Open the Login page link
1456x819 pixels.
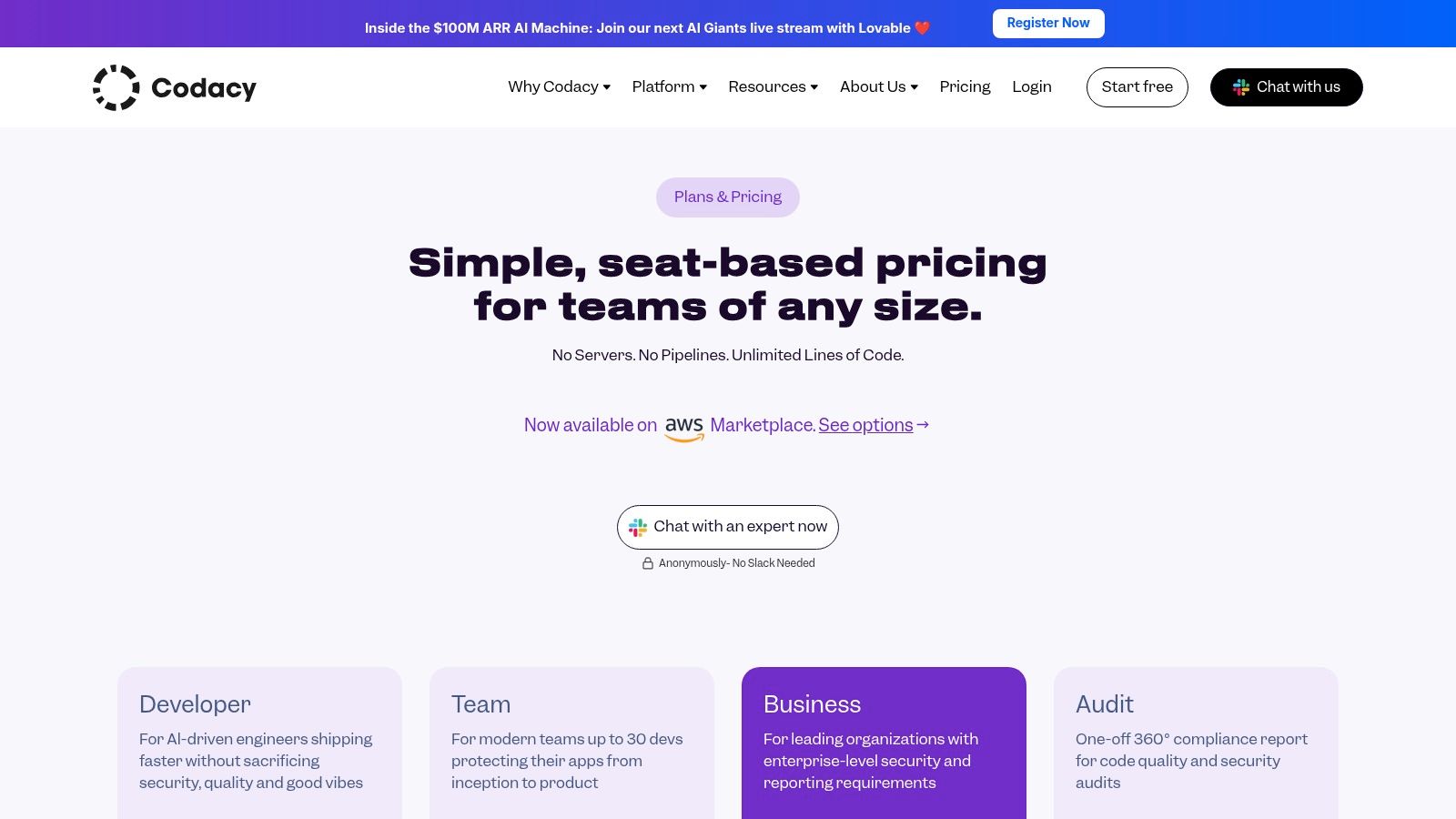coord(1031,87)
